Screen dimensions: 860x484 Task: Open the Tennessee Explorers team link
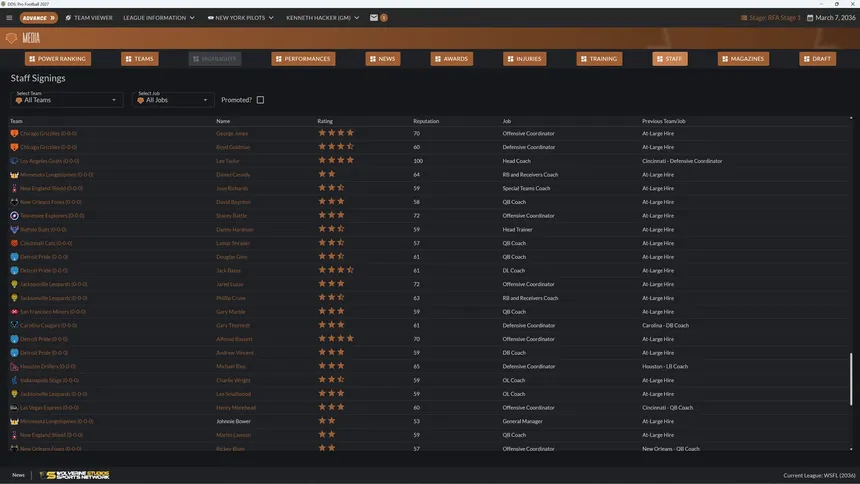pos(52,216)
